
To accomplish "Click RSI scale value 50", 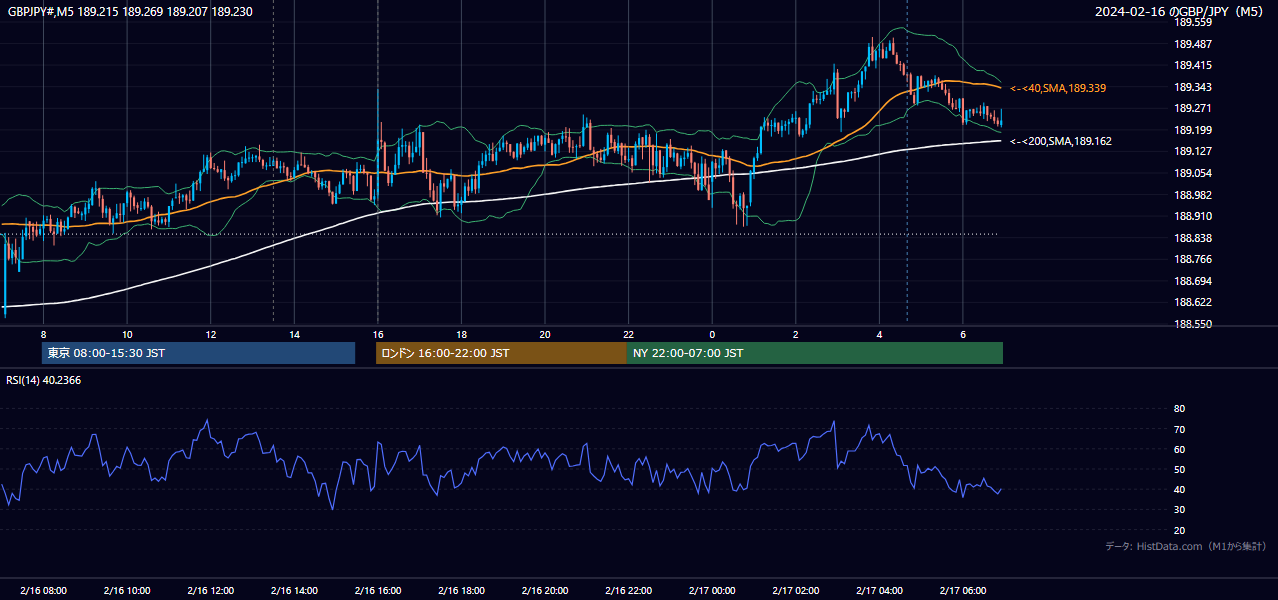I will tap(1179, 469).
